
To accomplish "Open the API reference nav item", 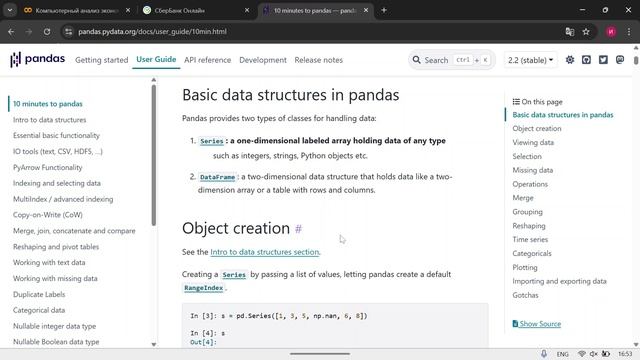I will click(207, 60).
